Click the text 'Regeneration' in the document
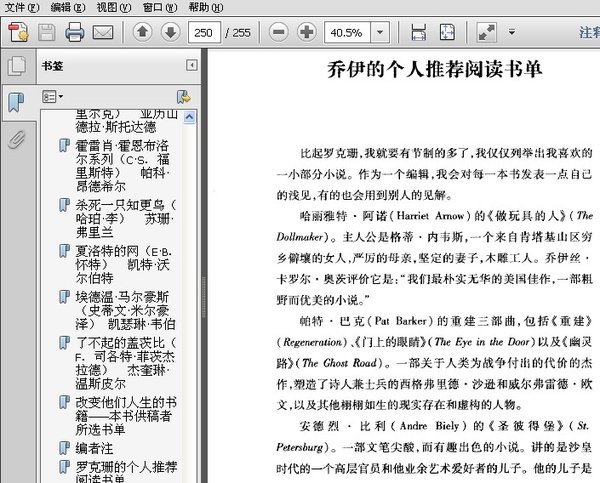This screenshot has width=600, height=483. [312, 342]
